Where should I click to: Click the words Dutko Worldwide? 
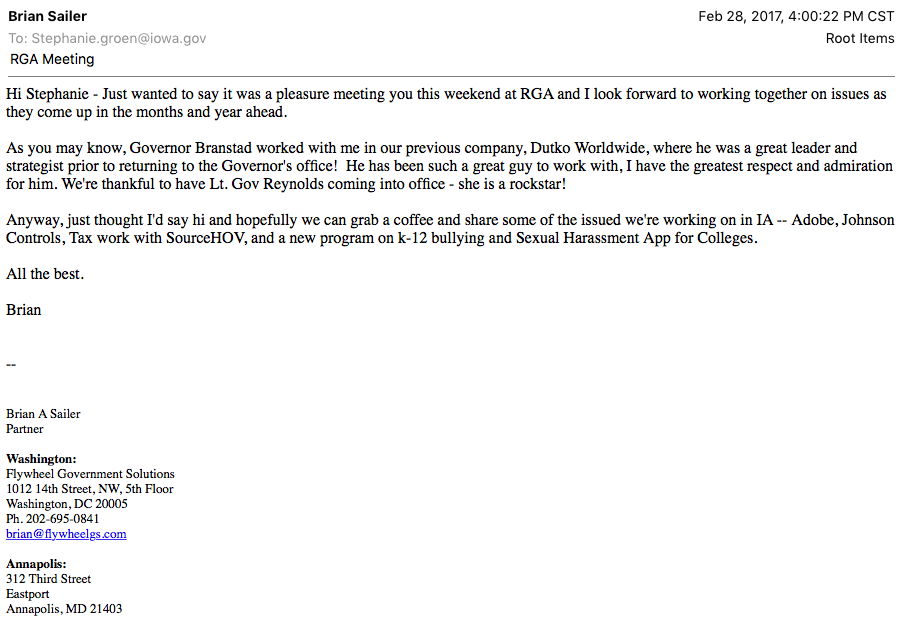(588, 148)
